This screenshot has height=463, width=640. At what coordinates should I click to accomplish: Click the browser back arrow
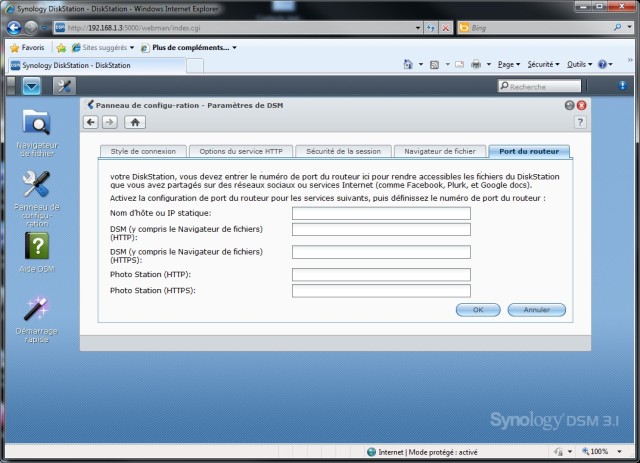(x=14, y=28)
